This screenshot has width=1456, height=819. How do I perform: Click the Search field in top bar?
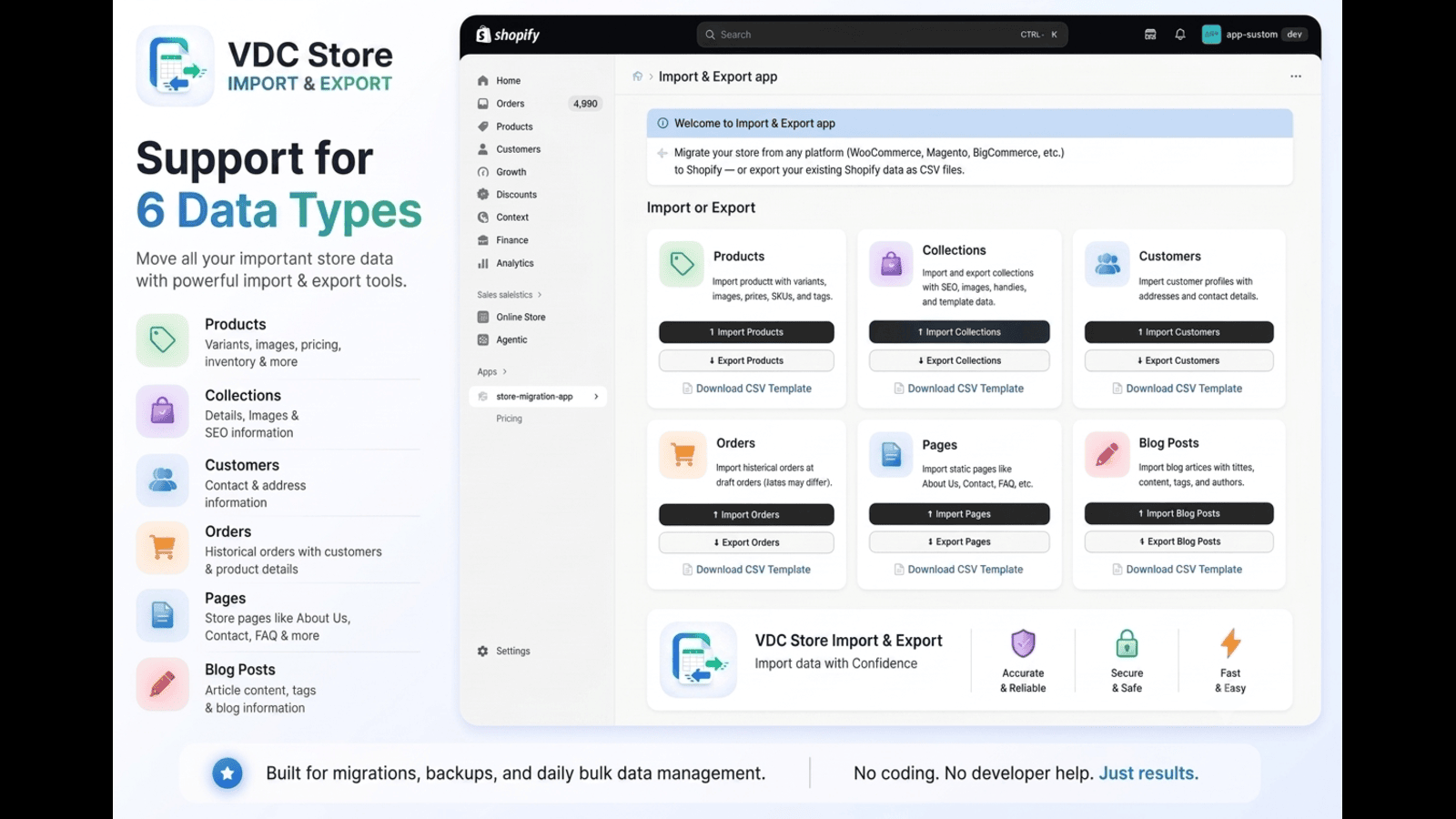pyautogui.click(x=882, y=35)
